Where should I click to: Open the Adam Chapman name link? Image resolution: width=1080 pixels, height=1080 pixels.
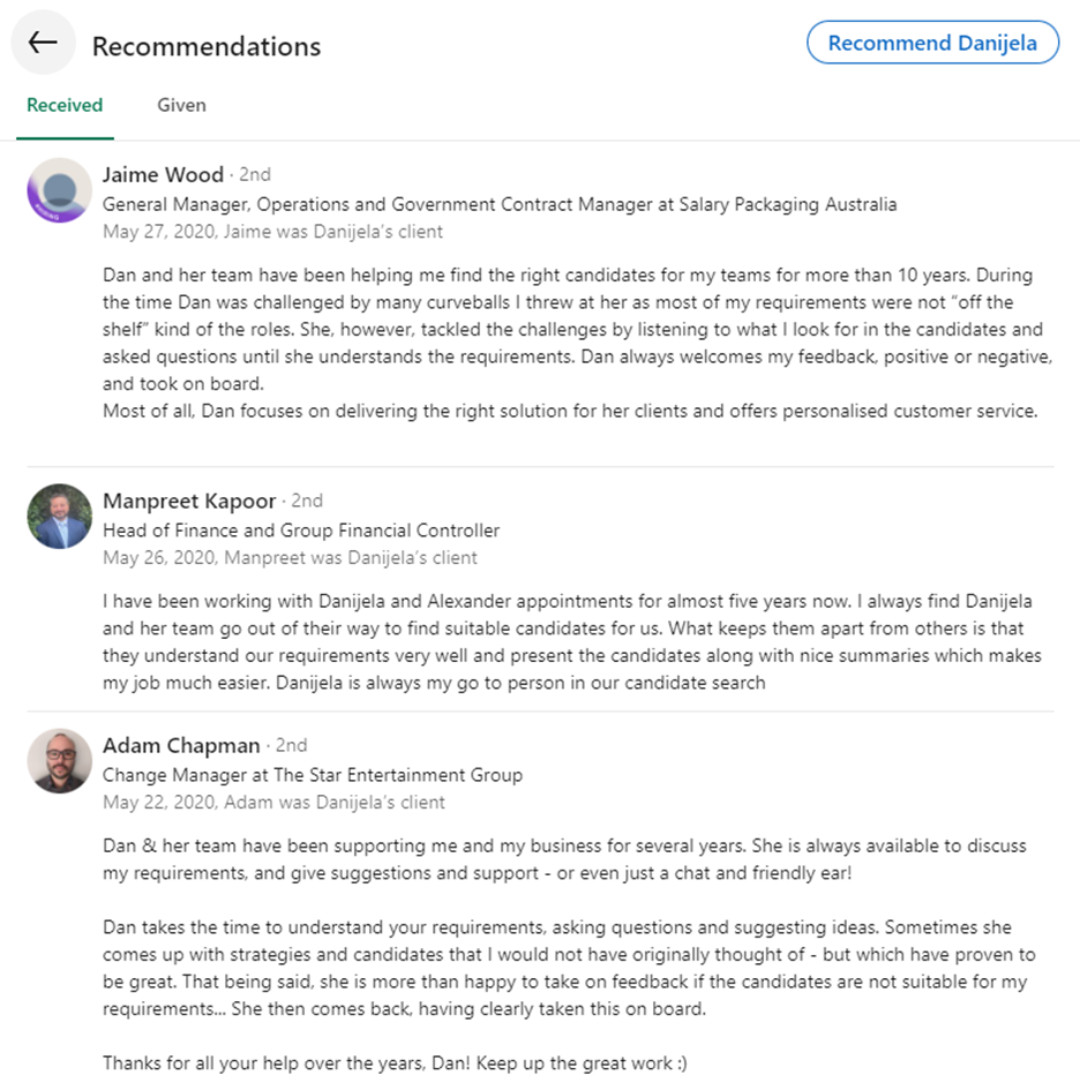(181, 745)
